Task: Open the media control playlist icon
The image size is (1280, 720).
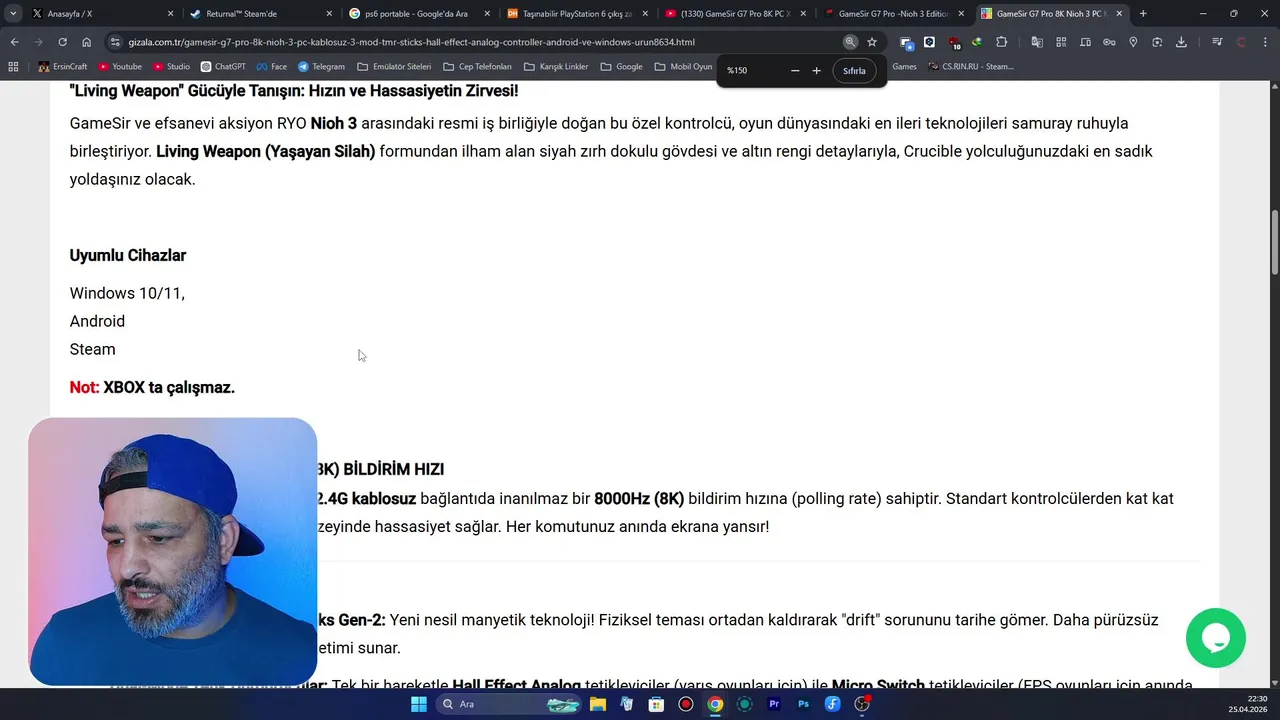Action: point(1217,42)
